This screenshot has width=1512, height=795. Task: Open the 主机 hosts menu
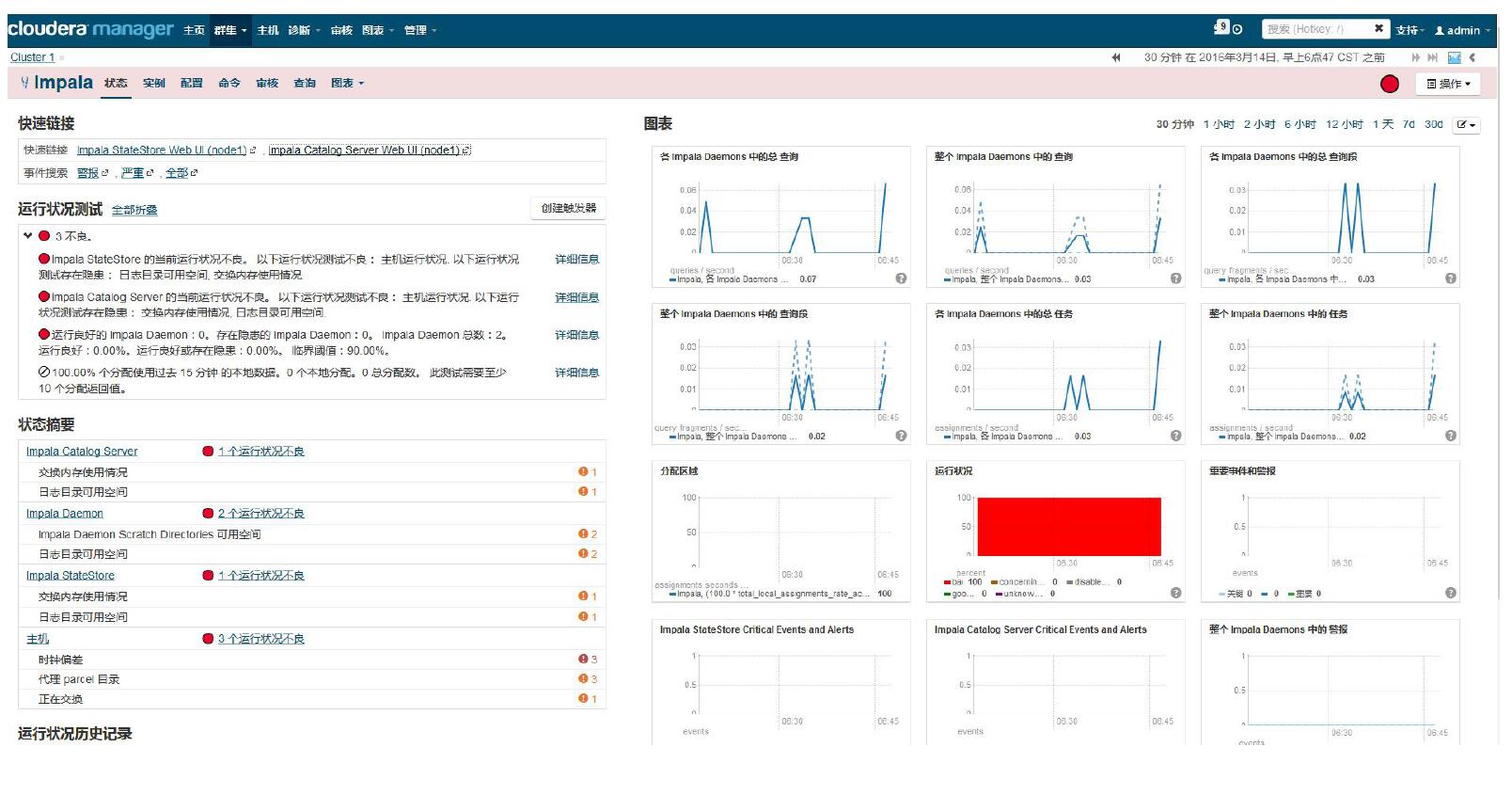(268, 30)
